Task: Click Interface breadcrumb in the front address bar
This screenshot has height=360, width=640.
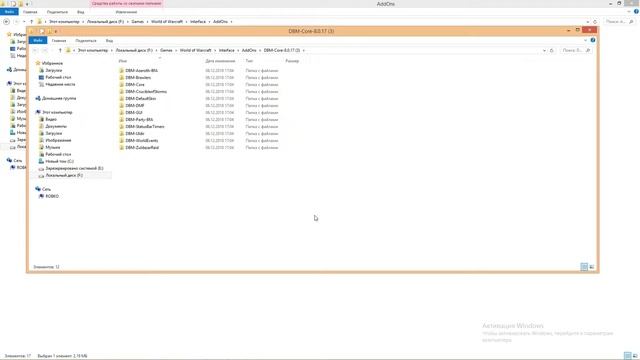Action: (x=227, y=50)
